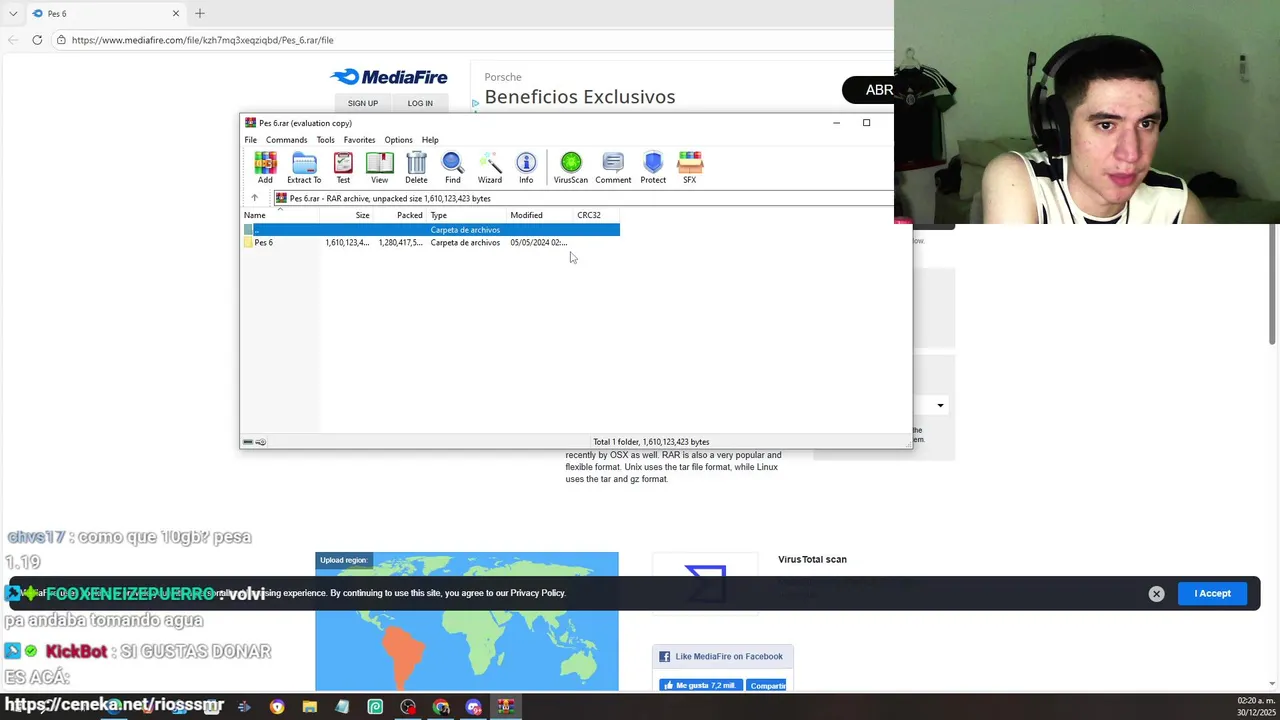
Task: Open File Explorer folder in taskbar
Action: click(309, 707)
